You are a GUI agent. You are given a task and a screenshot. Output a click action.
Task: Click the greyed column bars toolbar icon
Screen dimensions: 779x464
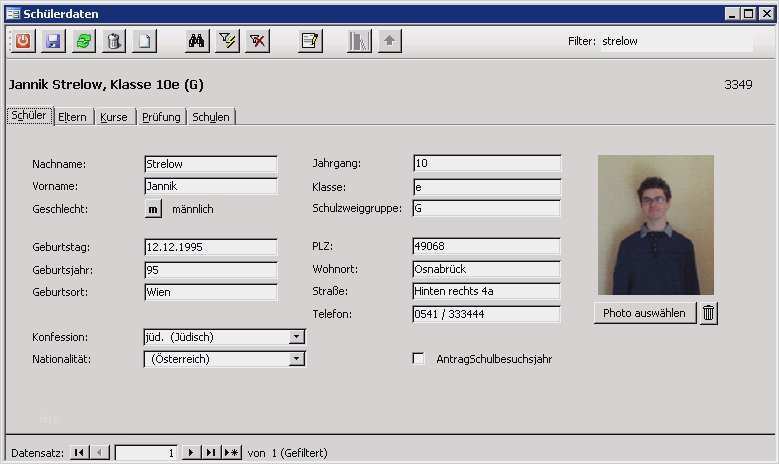(359, 41)
